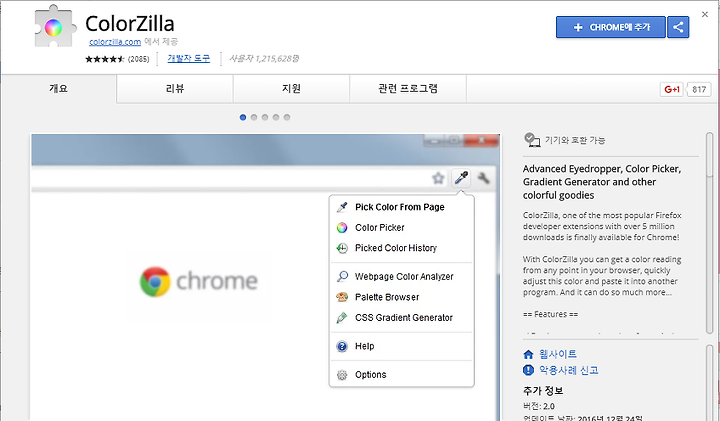Open the 웹사이트 link
Viewport: 720px width, 421px height.
point(557,354)
